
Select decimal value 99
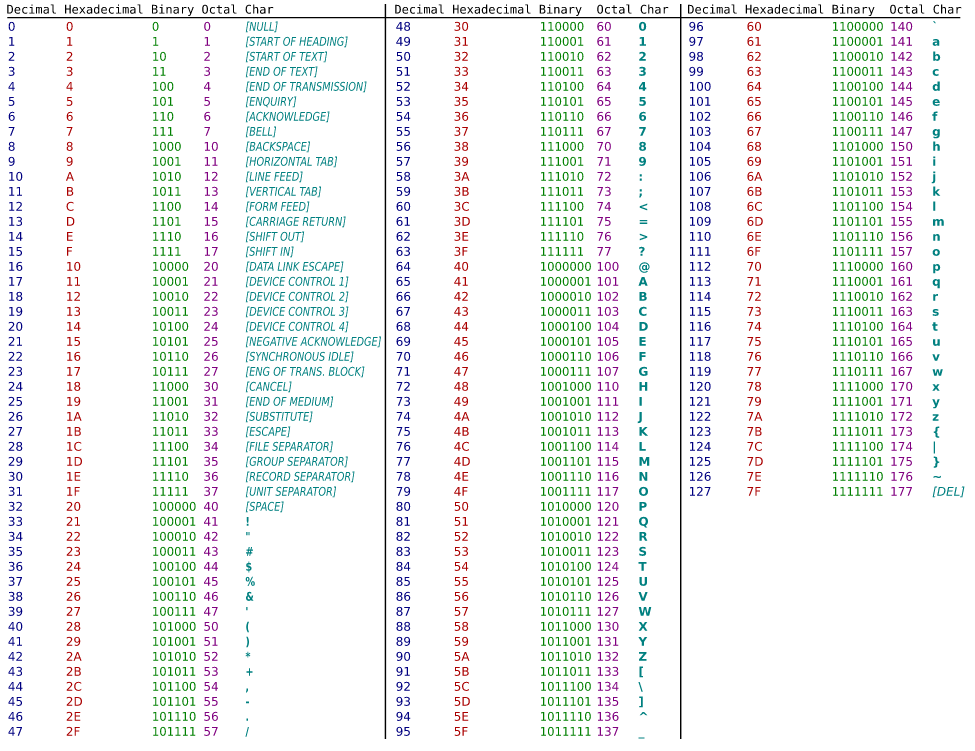coord(696,71)
